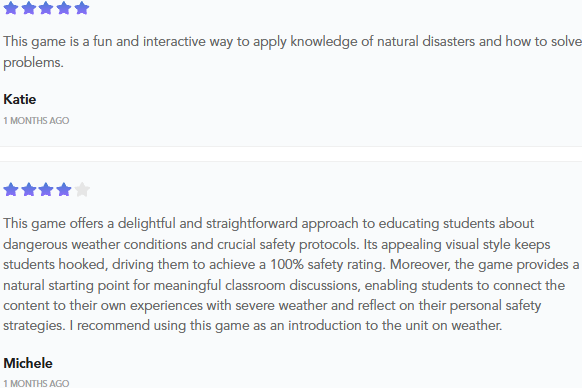This screenshot has width=582, height=388.
Task: Click the empty gray fifth star
Action: point(82,189)
